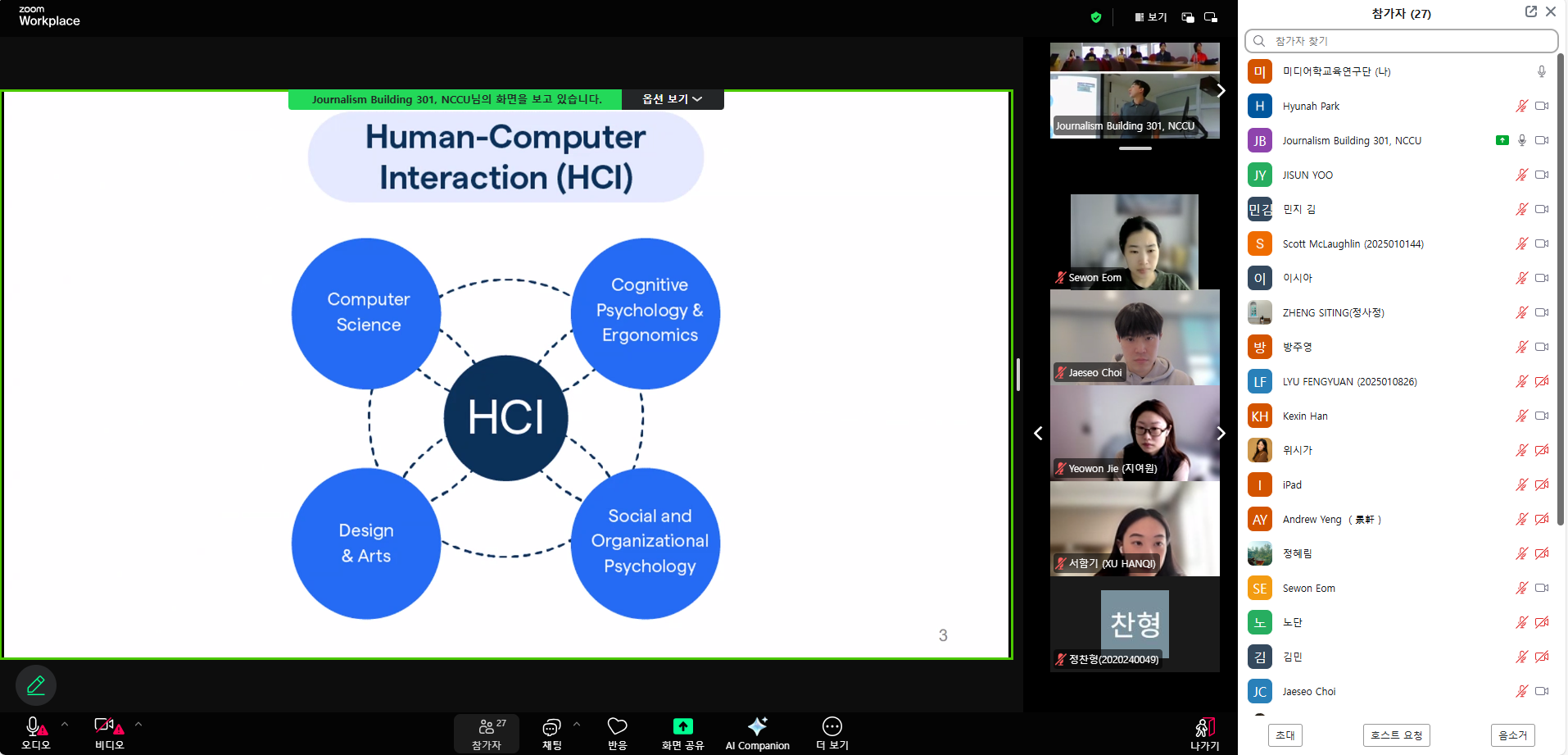Expand the audio settings caret
The width and height of the screenshot is (1568, 755).
click(x=65, y=725)
